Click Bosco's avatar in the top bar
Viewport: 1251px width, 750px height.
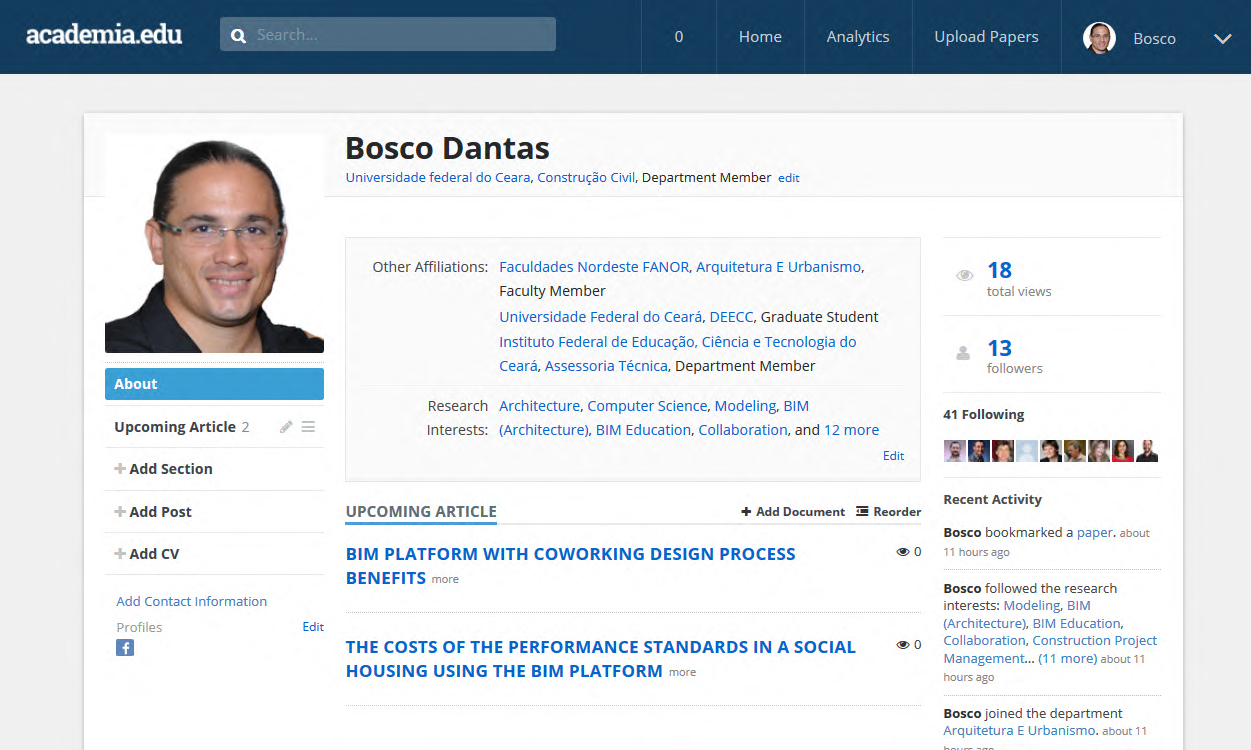(1099, 38)
